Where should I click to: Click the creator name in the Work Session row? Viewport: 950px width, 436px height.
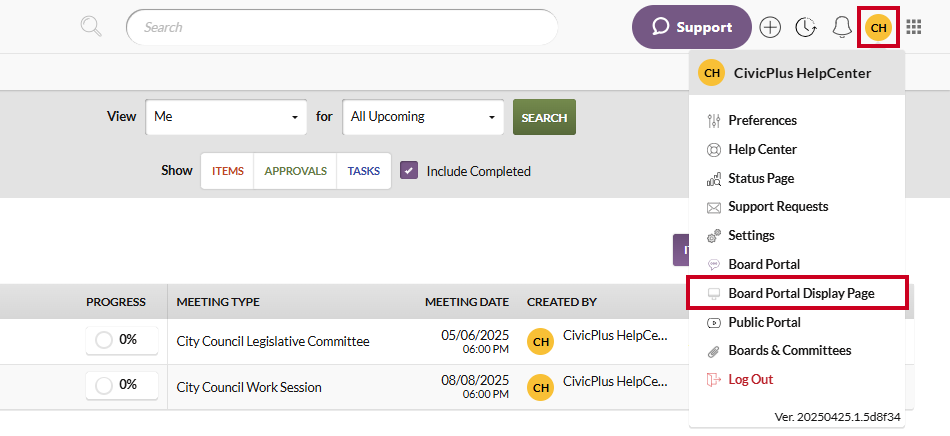pyautogui.click(x=615, y=382)
